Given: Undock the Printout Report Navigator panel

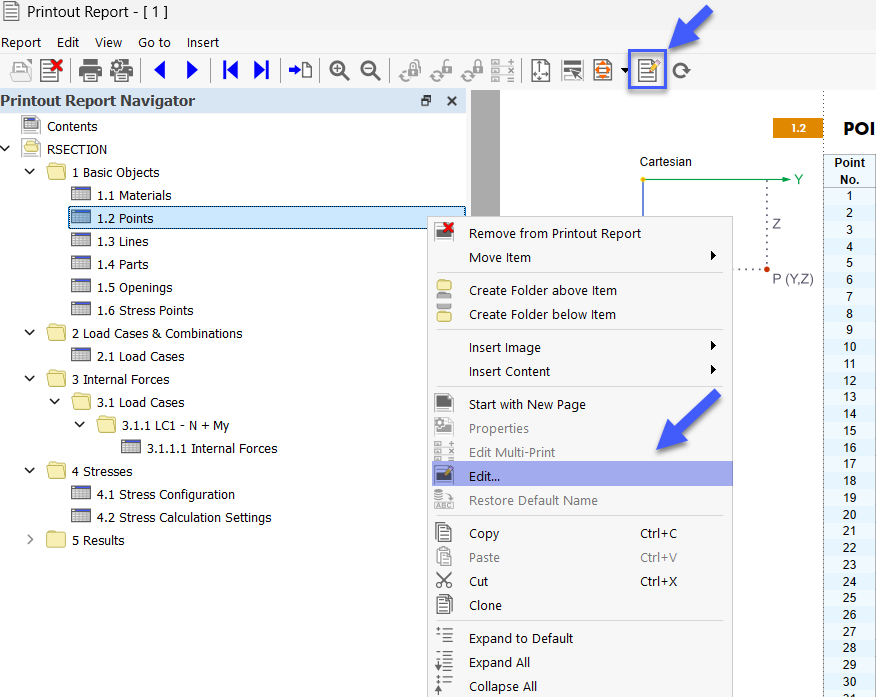Looking at the screenshot, I should click(x=426, y=101).
